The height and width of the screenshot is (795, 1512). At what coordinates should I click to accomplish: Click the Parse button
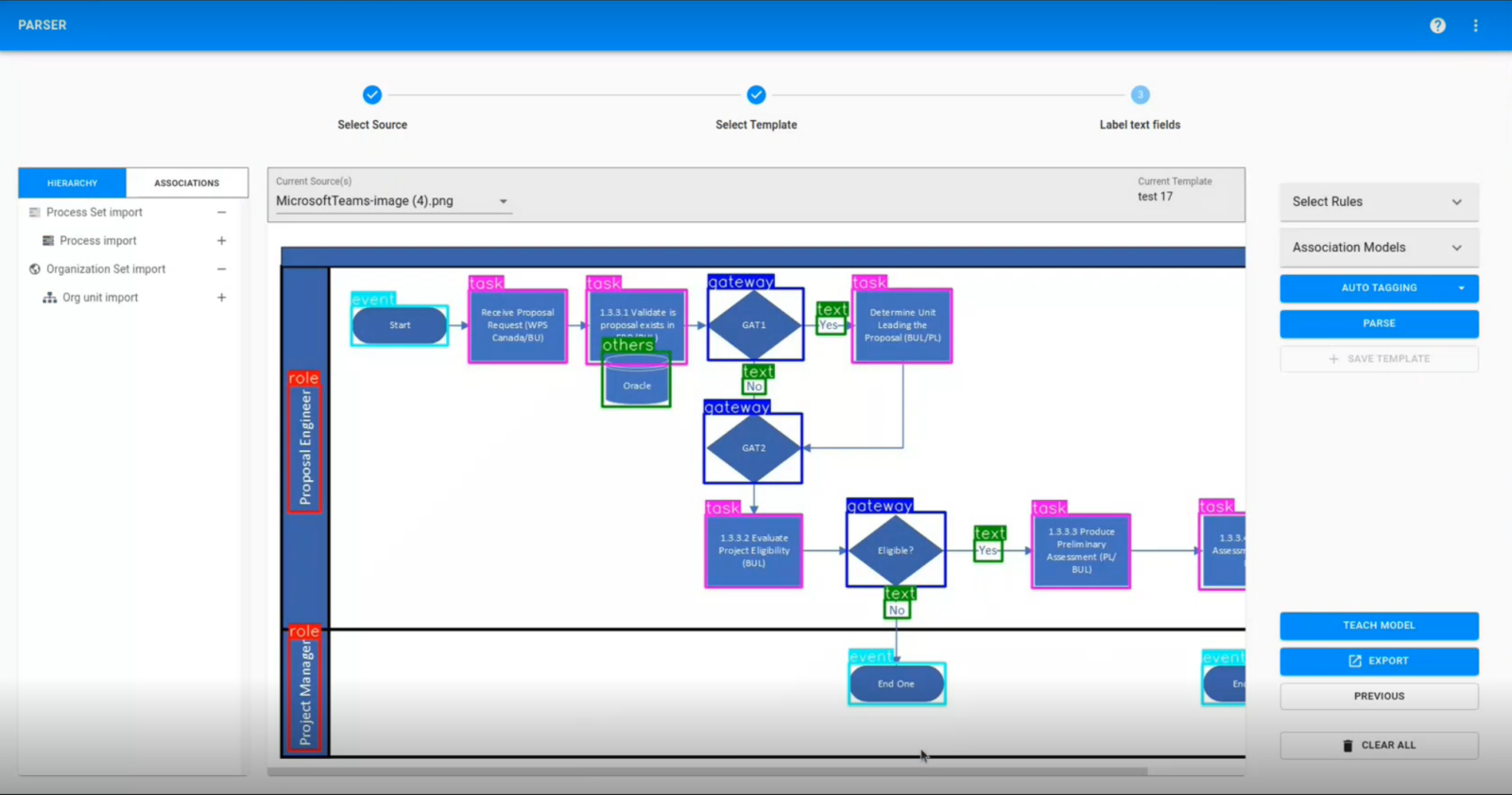(x=1378, y=323)
